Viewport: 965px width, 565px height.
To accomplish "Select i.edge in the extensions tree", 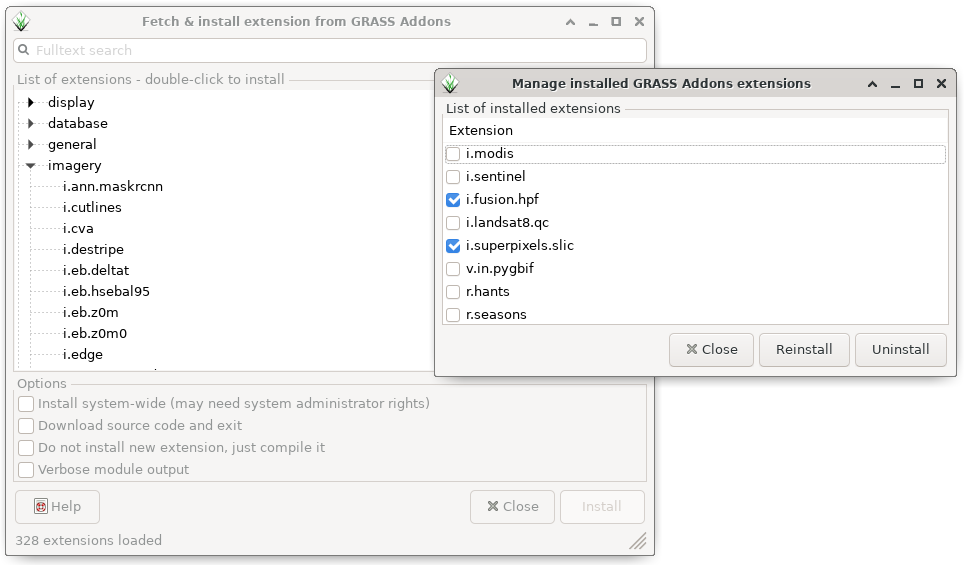I will (x=82, y=355).
